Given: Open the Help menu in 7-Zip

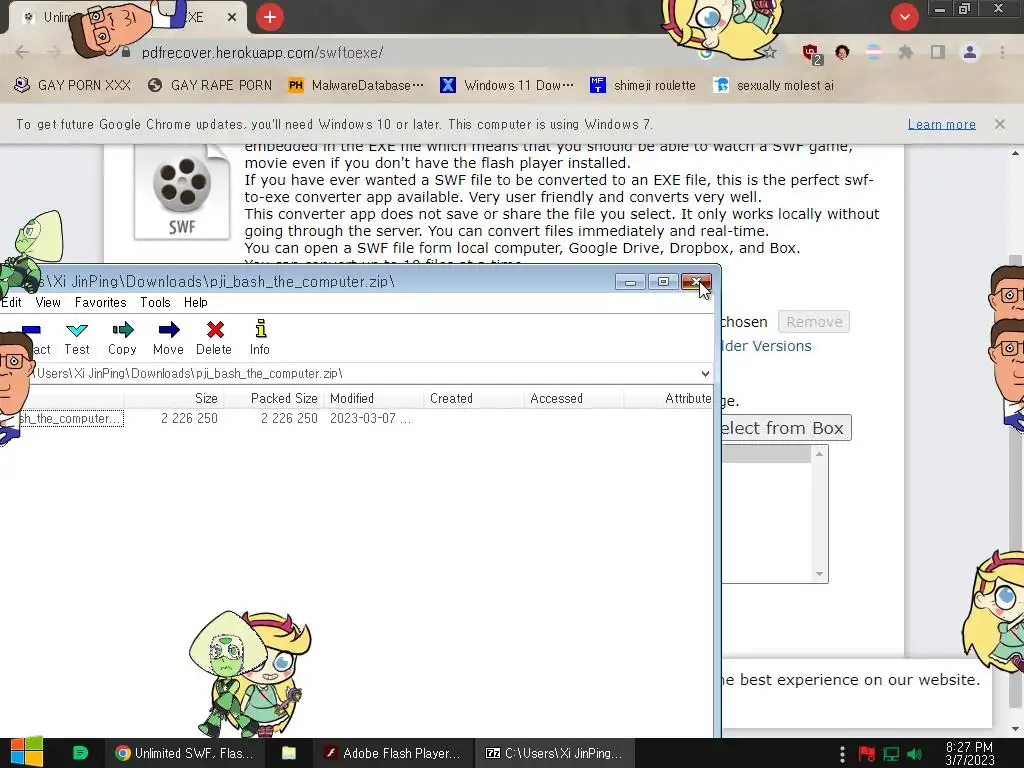Looking at the screenshot, I should point(196,302).
